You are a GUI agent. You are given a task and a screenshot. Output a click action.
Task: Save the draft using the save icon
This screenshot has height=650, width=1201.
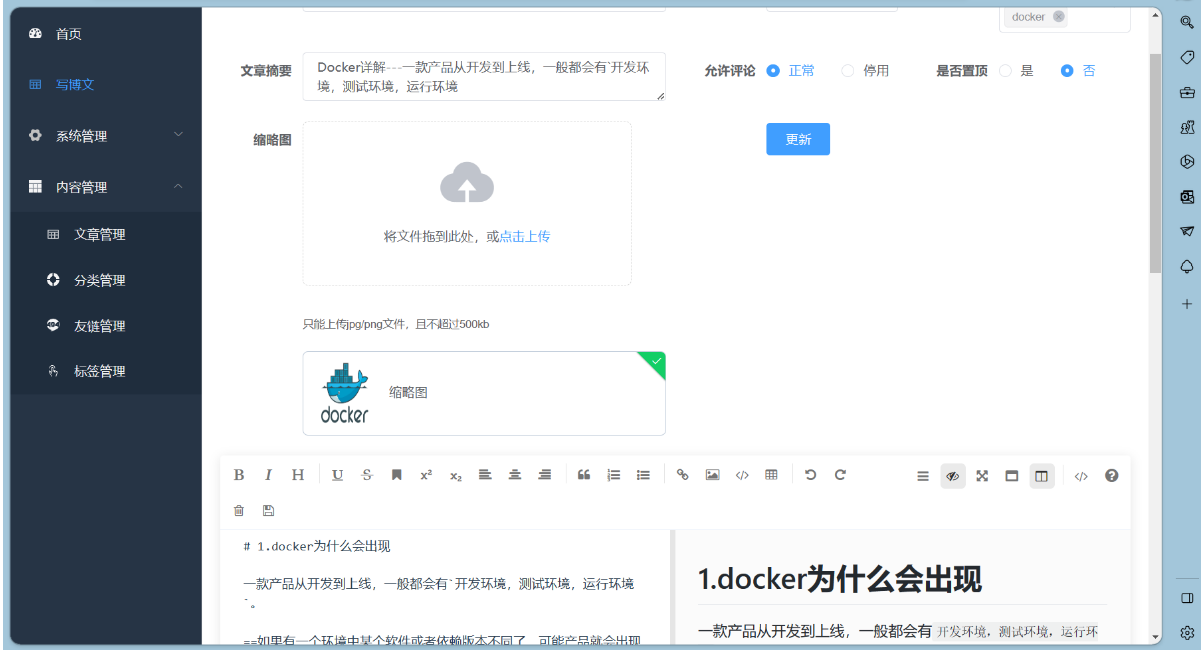pyautogui.click(x=268, y=510)
